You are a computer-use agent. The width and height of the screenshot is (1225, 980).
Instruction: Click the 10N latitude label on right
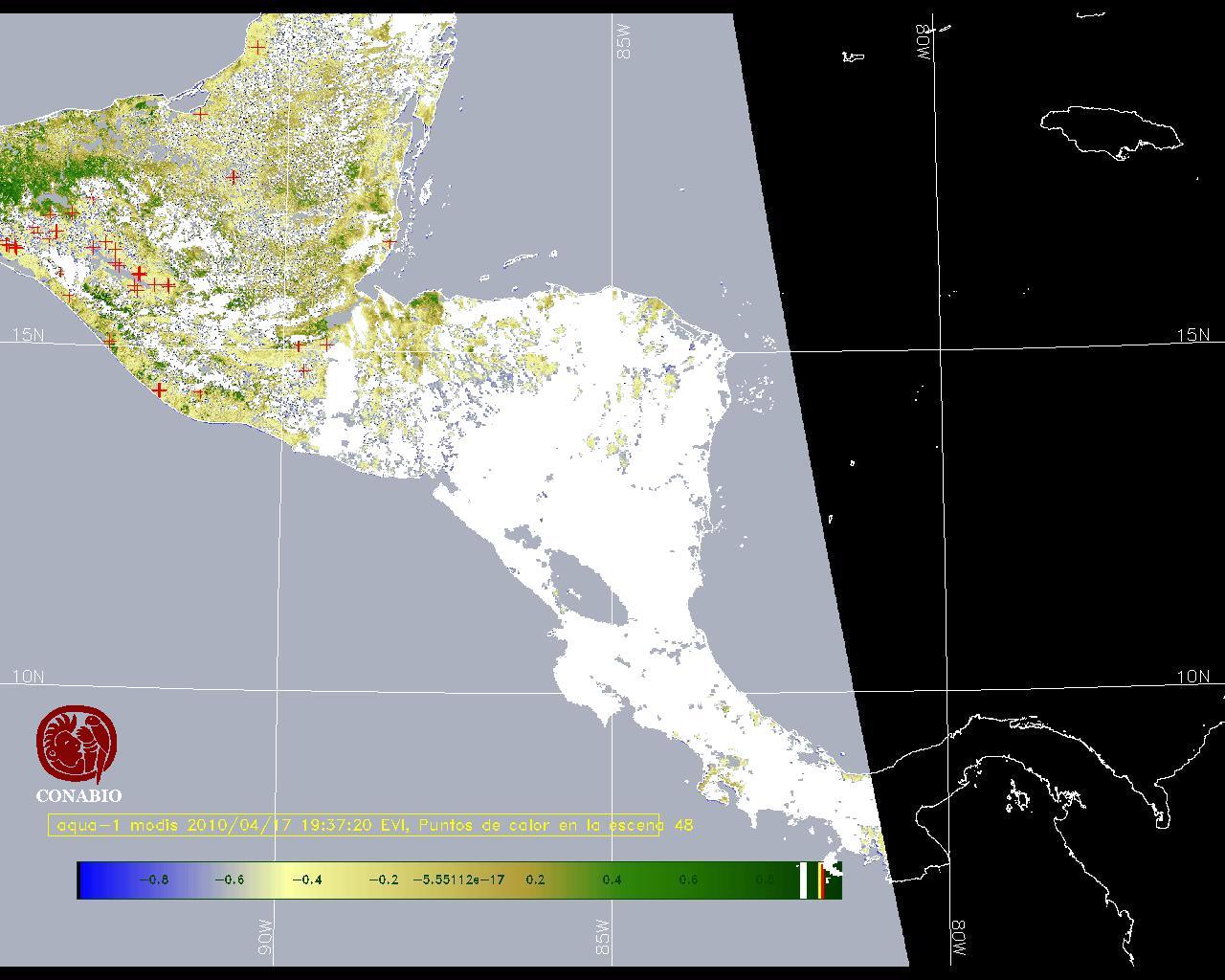(x=1192, y=677)
